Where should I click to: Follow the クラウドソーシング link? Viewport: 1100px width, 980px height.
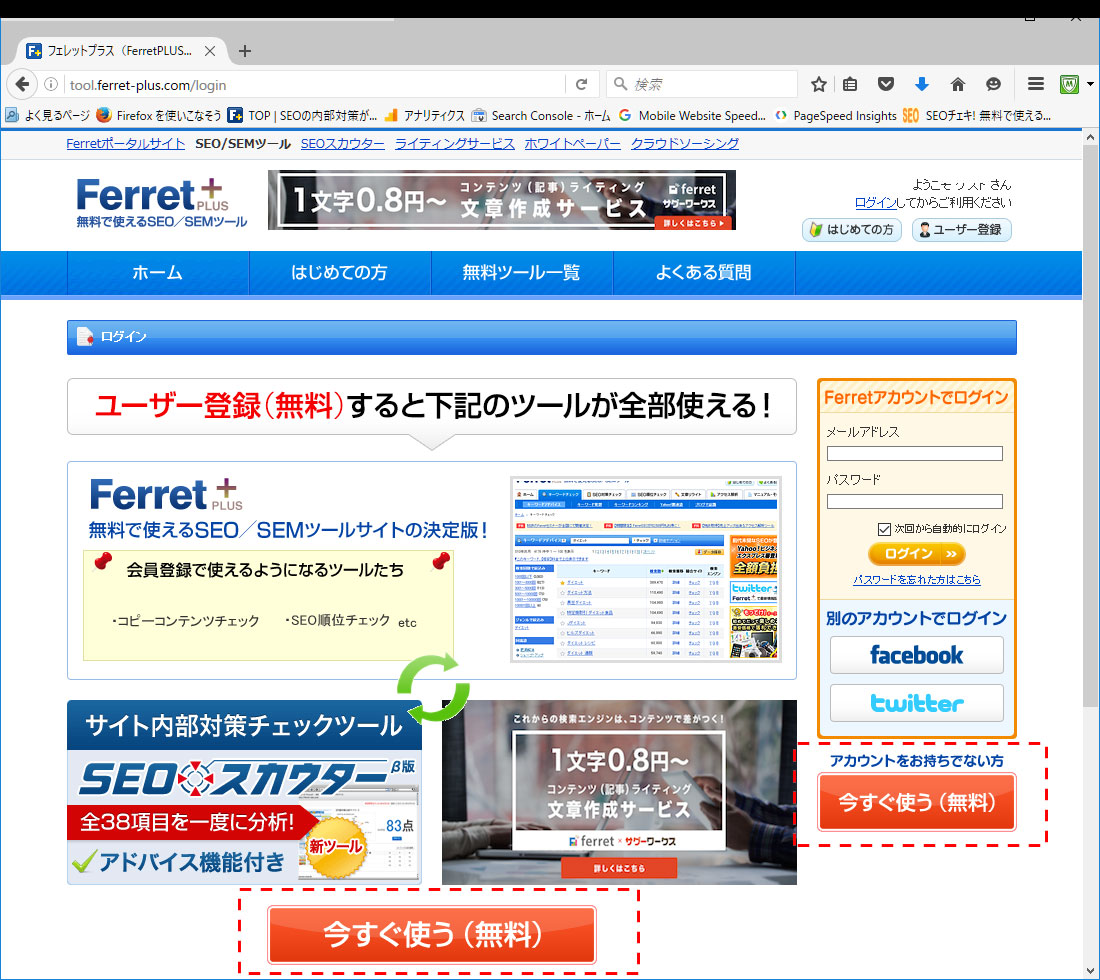[x=685, y=144]
